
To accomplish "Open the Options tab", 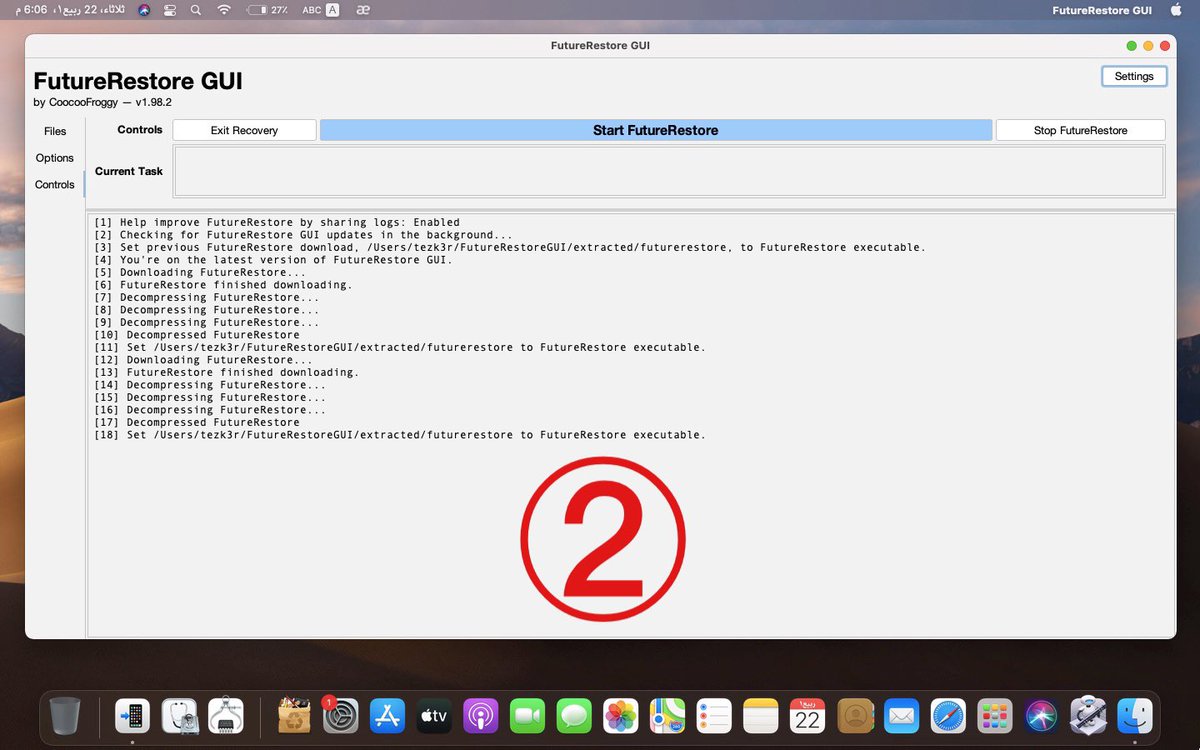I will tap(55, 158).
